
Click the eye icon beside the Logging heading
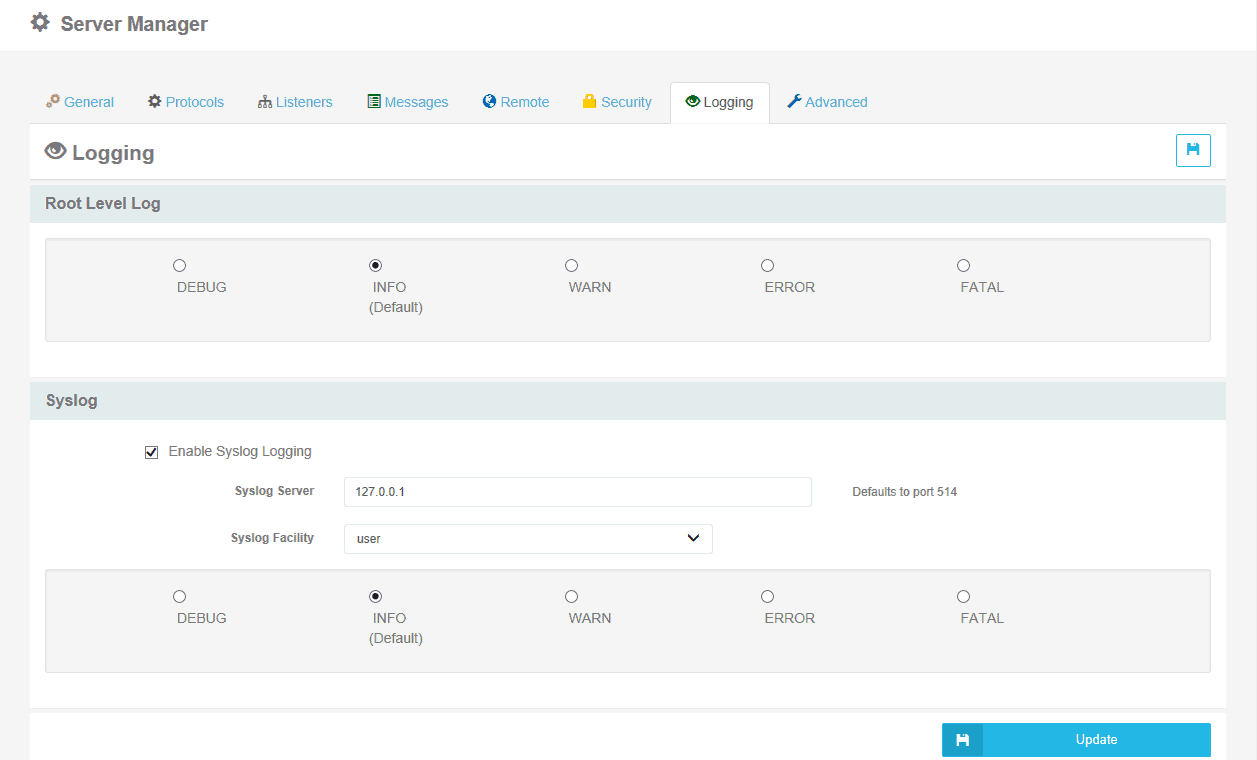(x=56, y=151)
